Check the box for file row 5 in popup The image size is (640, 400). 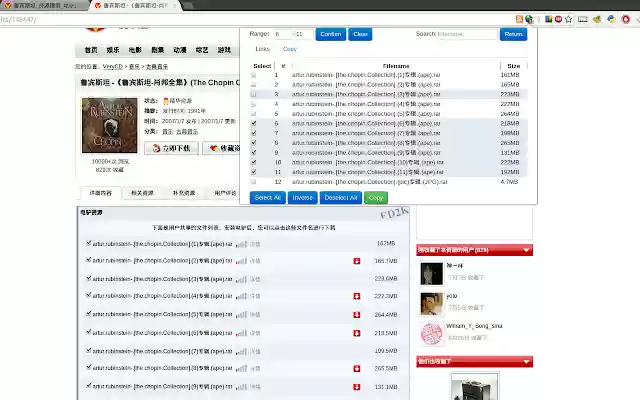[253, 114]
